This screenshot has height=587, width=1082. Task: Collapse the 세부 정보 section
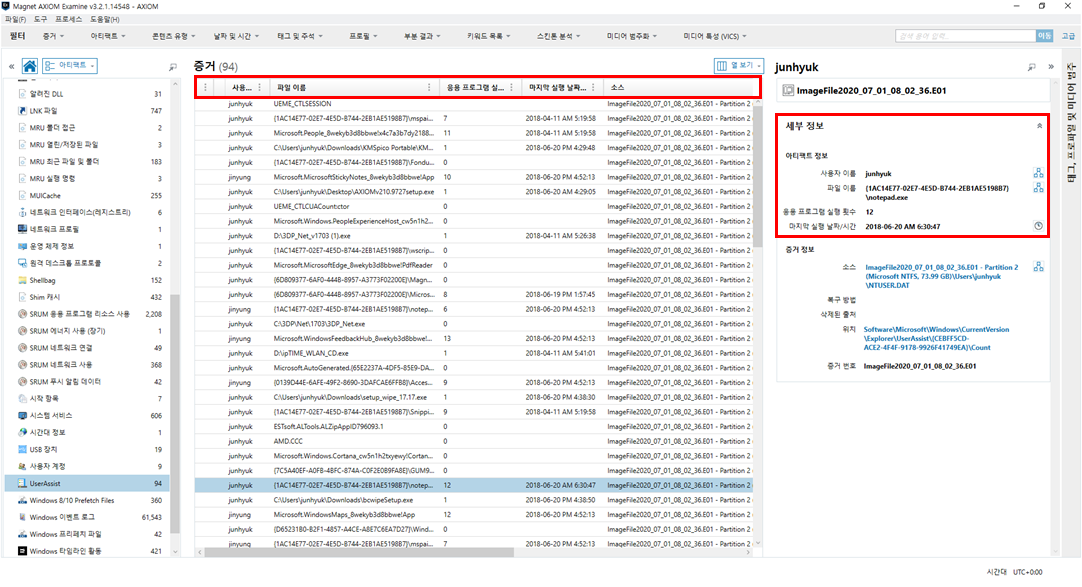(1039, 126)
